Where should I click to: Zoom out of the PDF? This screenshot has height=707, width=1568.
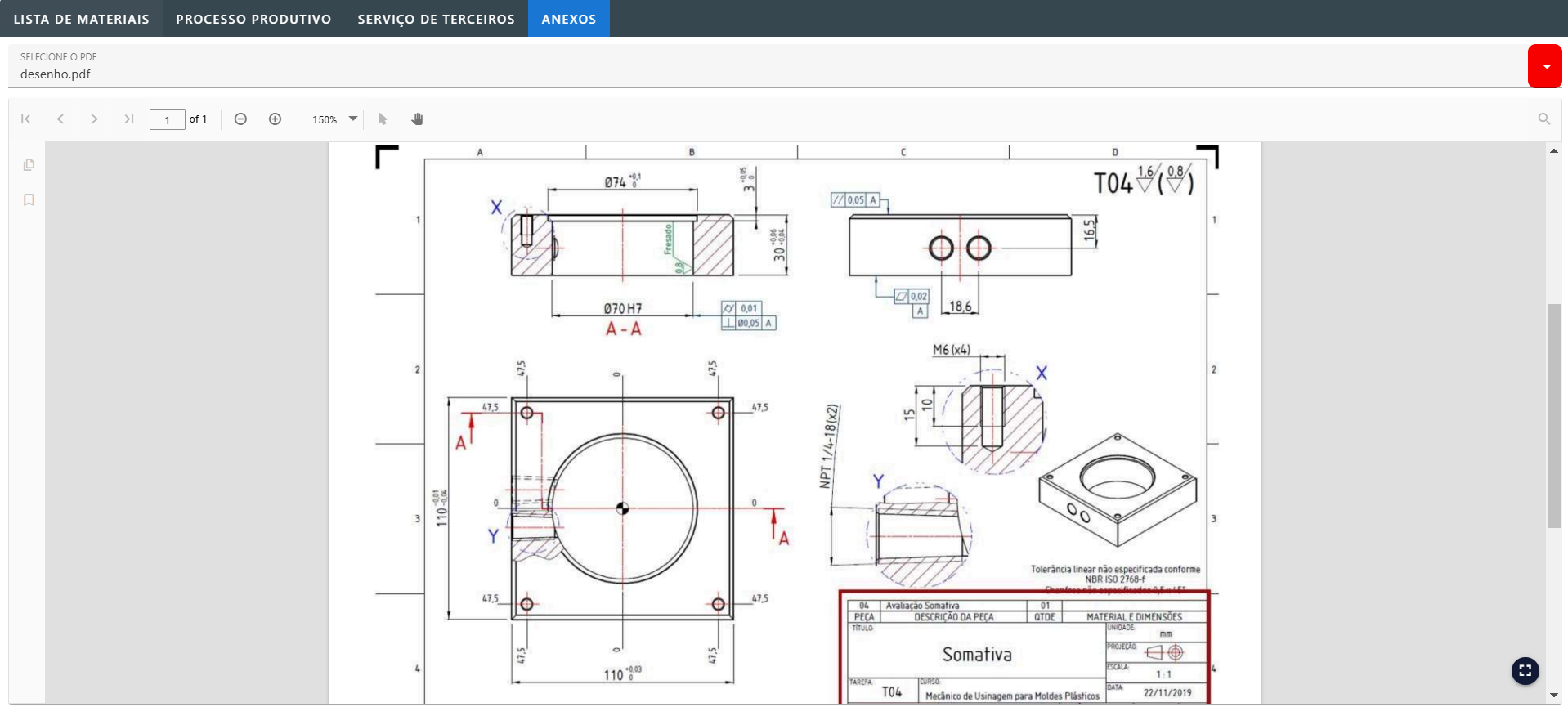tap(240, 119)
